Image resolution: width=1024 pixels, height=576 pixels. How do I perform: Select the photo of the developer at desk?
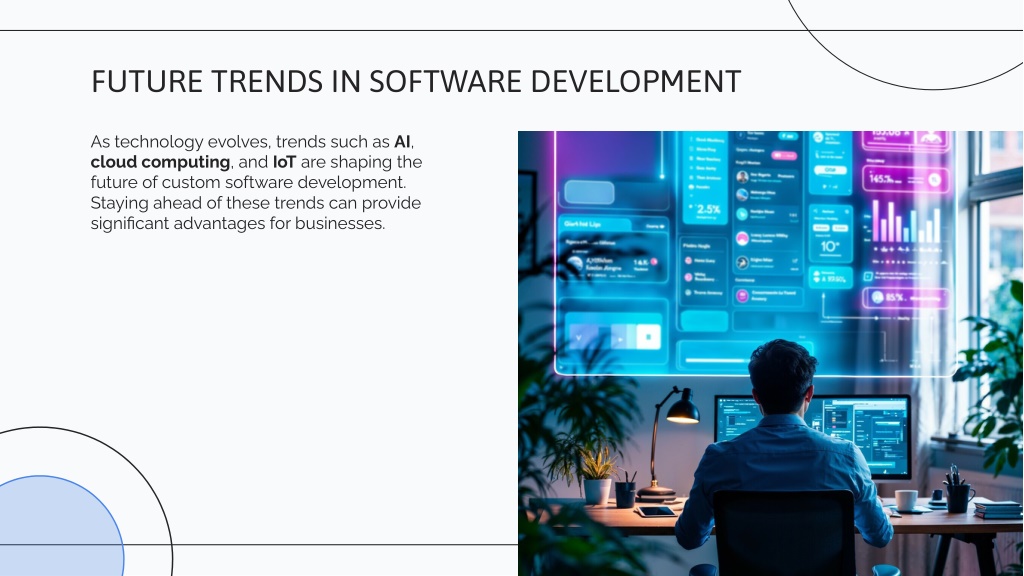(x=771, y=353)
